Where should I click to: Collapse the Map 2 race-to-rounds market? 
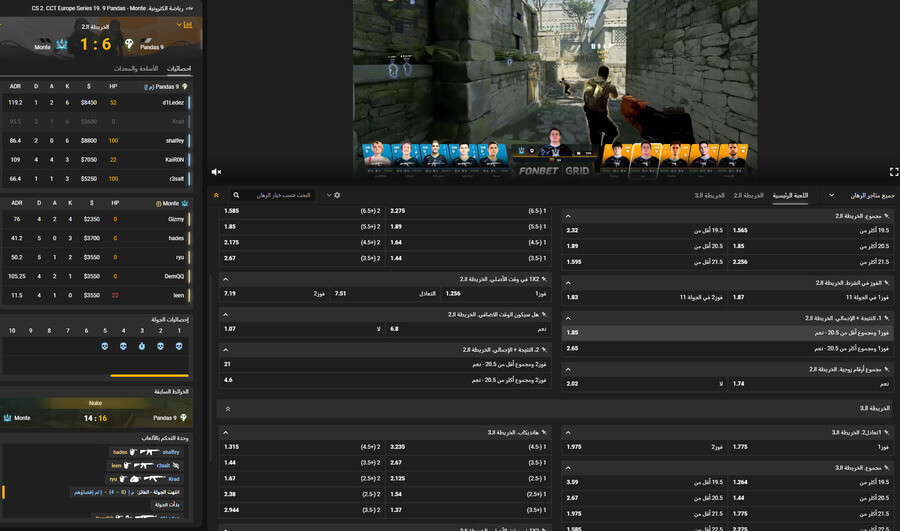click(568, 283)
